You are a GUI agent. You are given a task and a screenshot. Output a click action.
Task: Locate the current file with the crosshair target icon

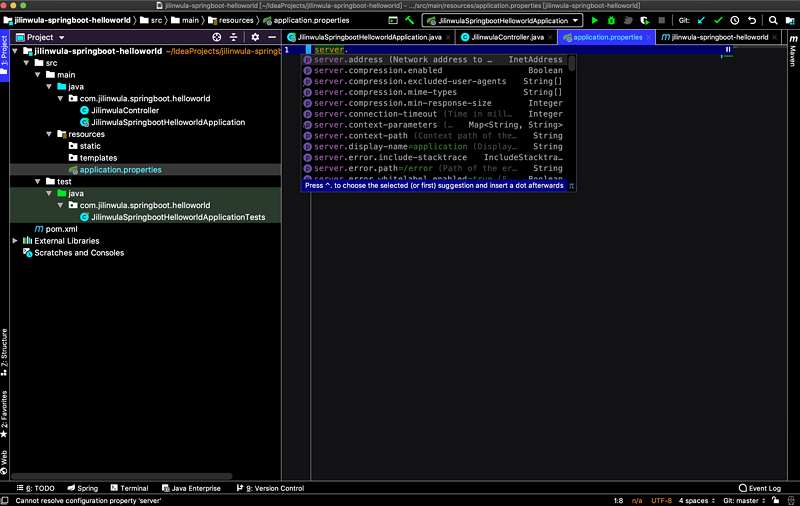217,37
